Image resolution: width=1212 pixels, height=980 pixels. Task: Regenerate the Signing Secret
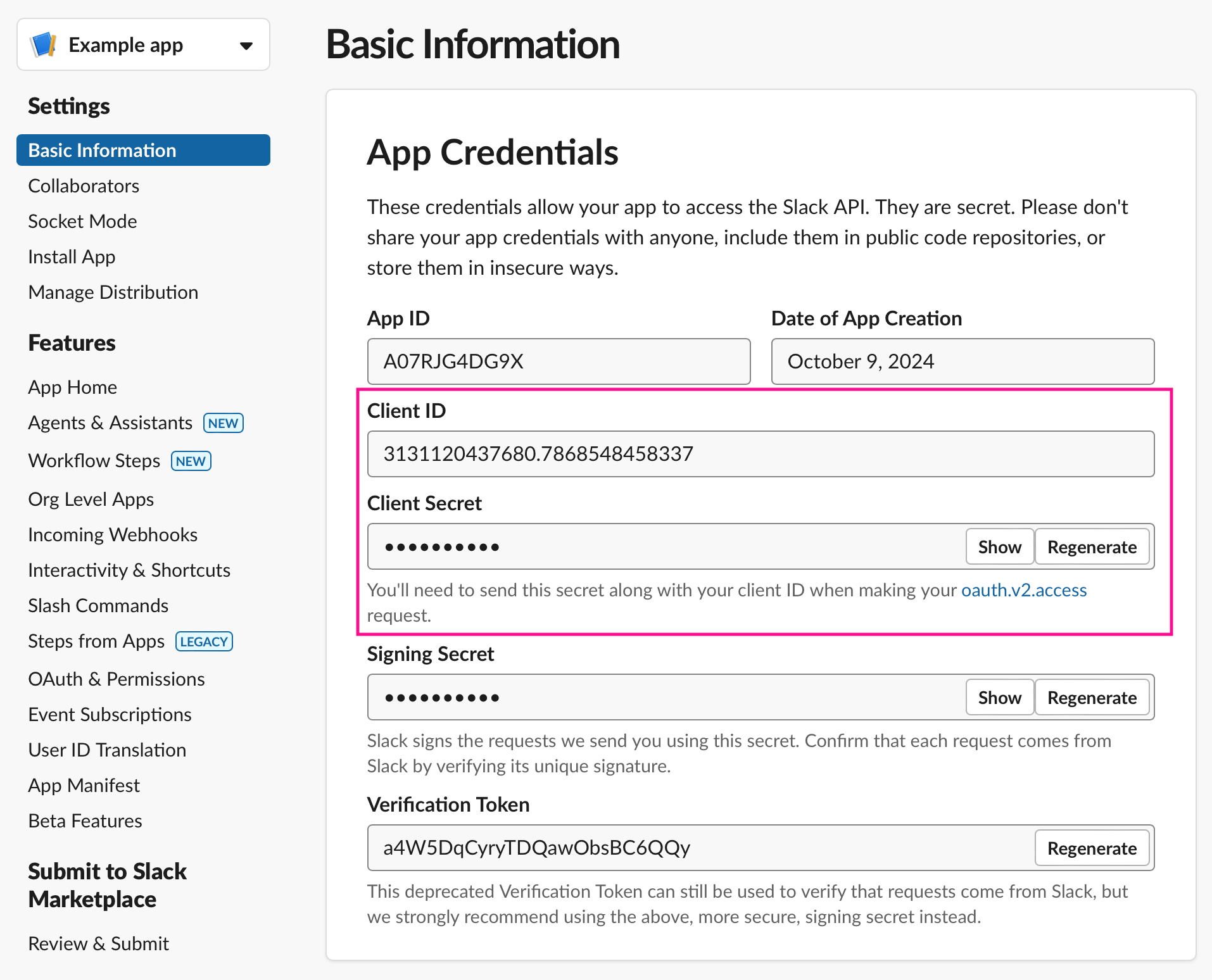(x=1092, y=698)
